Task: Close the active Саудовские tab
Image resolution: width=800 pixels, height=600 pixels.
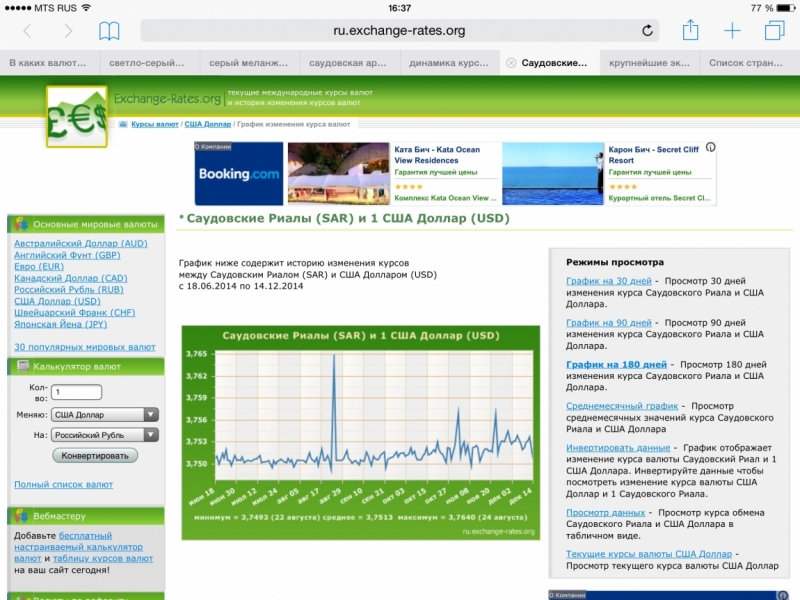Action: (x=511, y=63)
